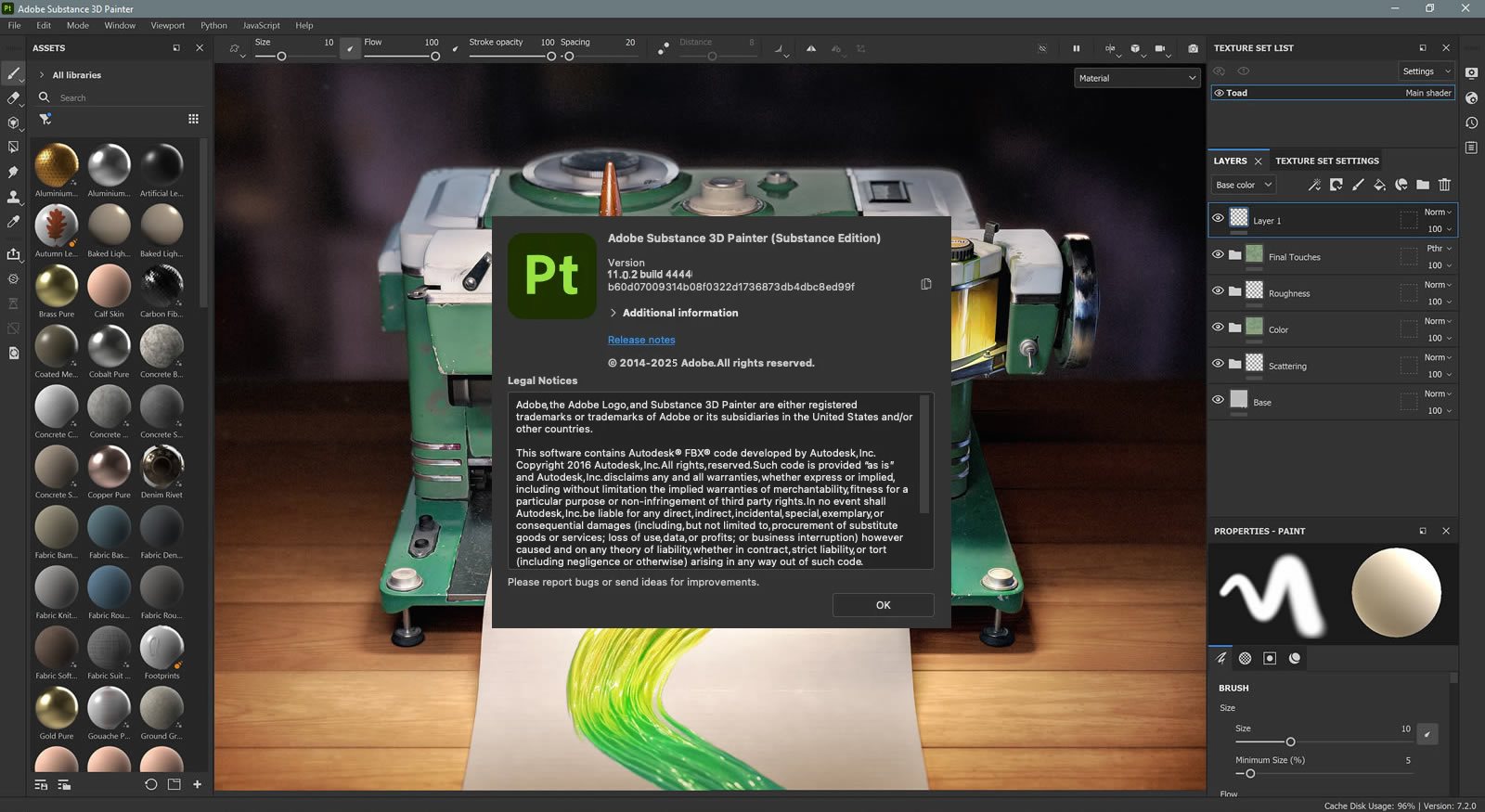Select the Material picker eyedropper
Viewport: 1485px width, 812px height.
click(x=13, y=222)
